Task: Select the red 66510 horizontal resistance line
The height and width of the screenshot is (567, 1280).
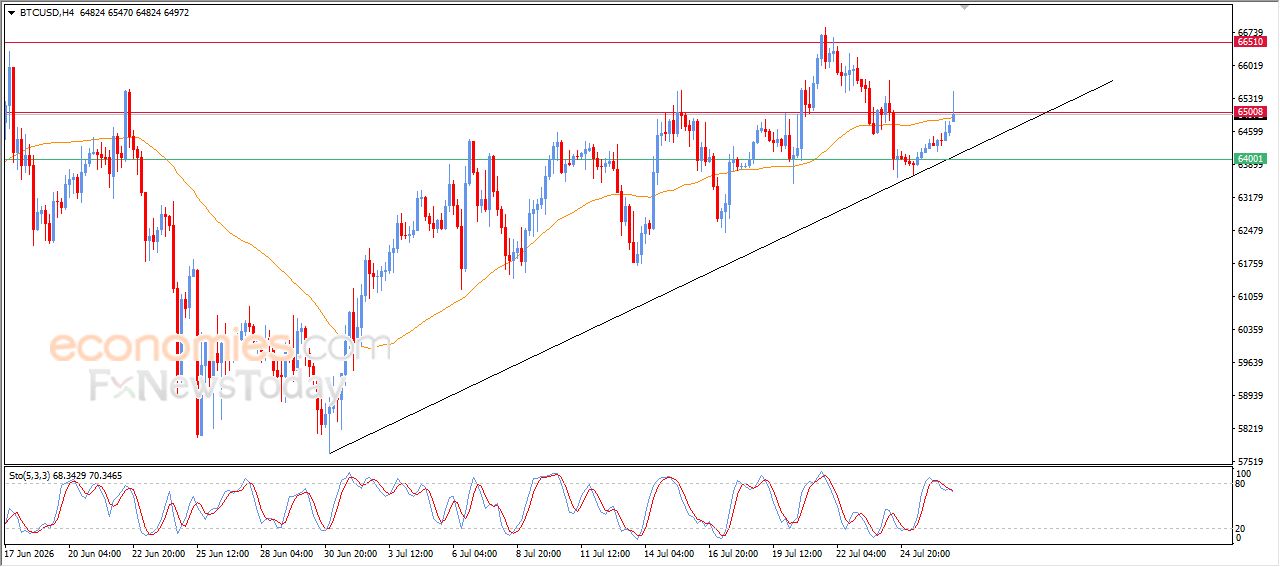Action: pyautogui.click(x=618, y=42)
